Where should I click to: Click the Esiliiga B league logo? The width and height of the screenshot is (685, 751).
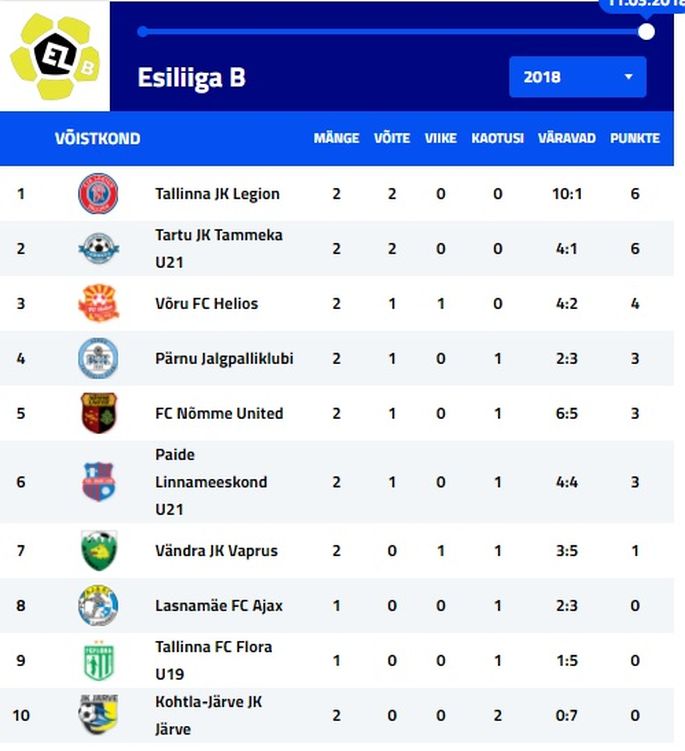tap(56, 57)
